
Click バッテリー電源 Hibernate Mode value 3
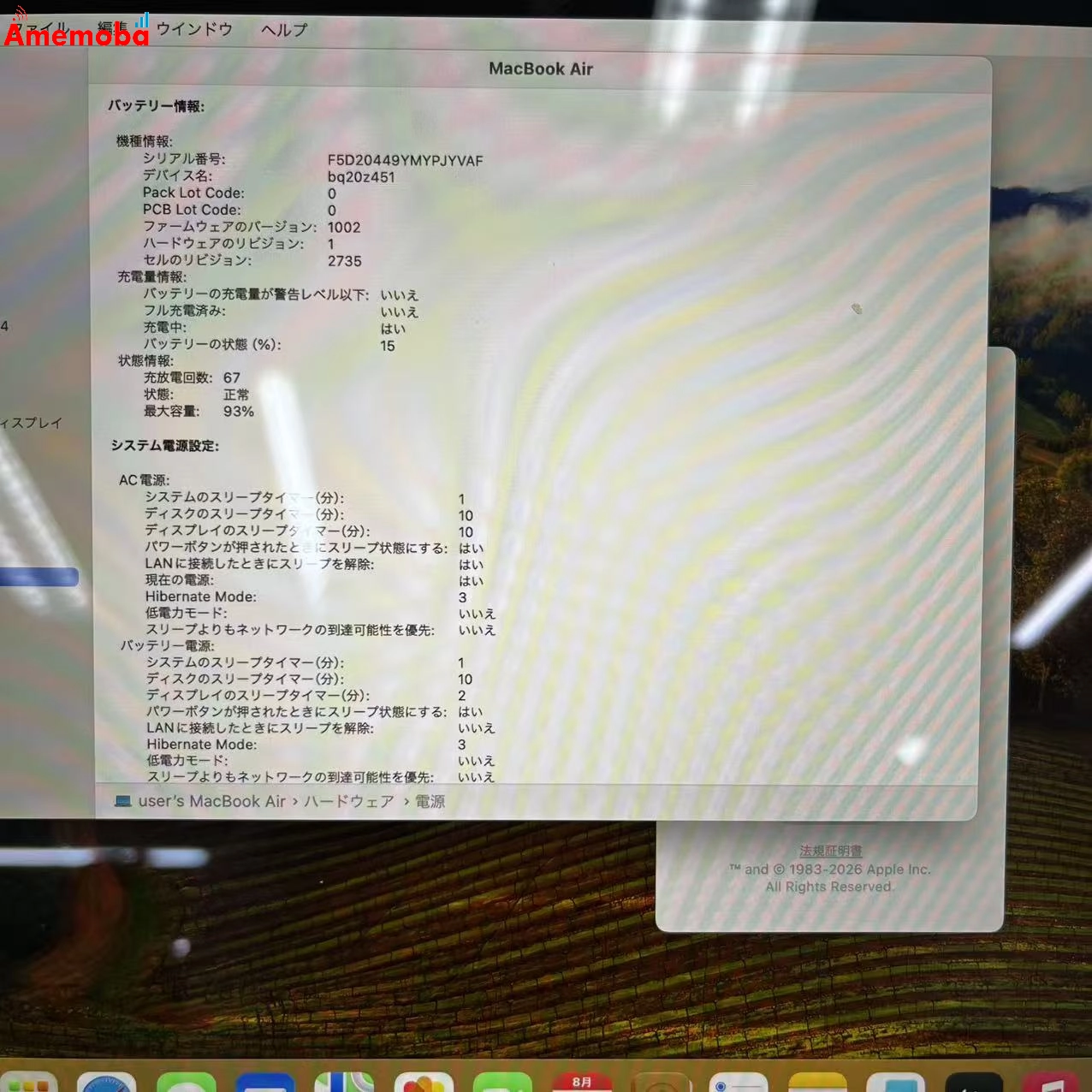click(462, 745)
